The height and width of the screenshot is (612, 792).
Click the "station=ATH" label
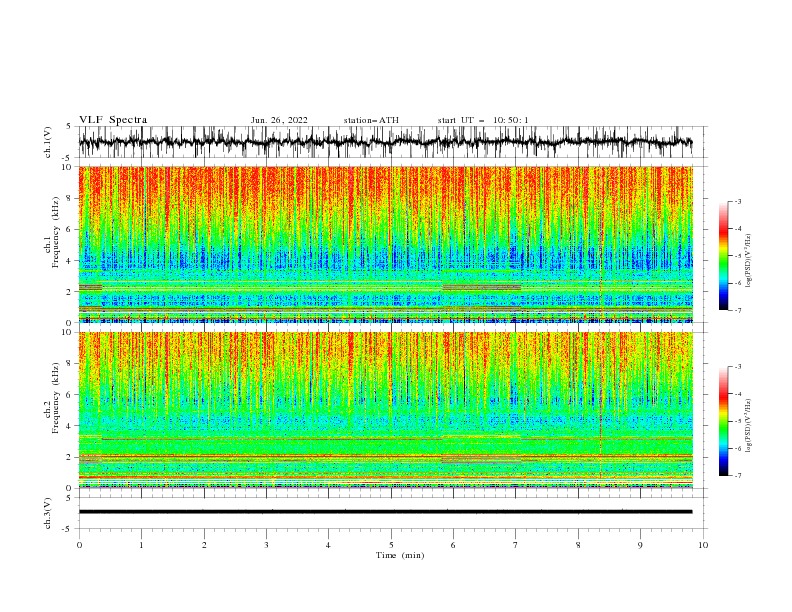point(371,120)
